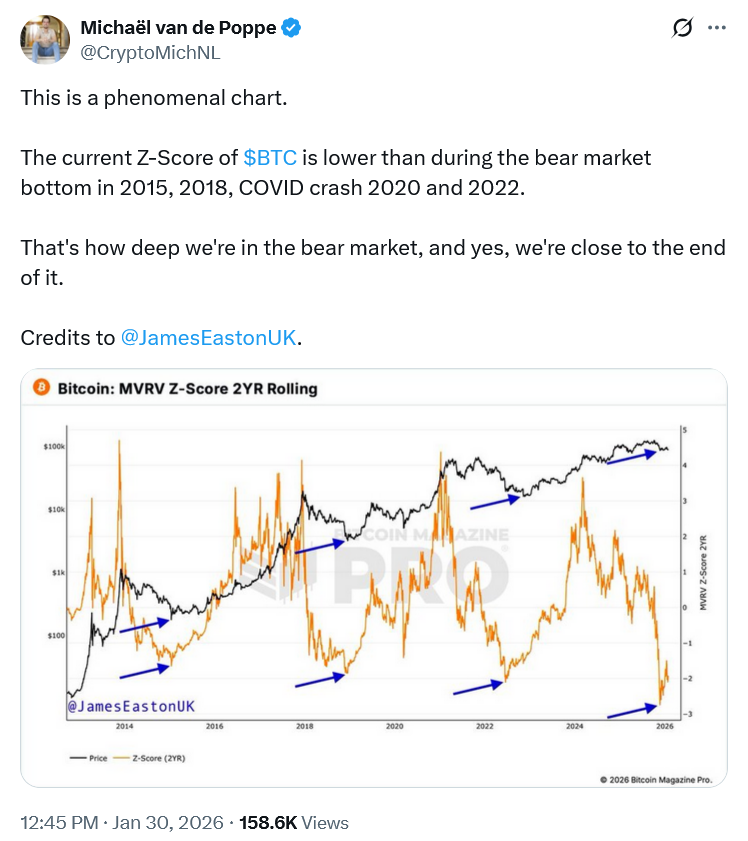The width and height of the screenshot is (748, 841).
Task: Click the black Price legend marker
Action: 75,758
